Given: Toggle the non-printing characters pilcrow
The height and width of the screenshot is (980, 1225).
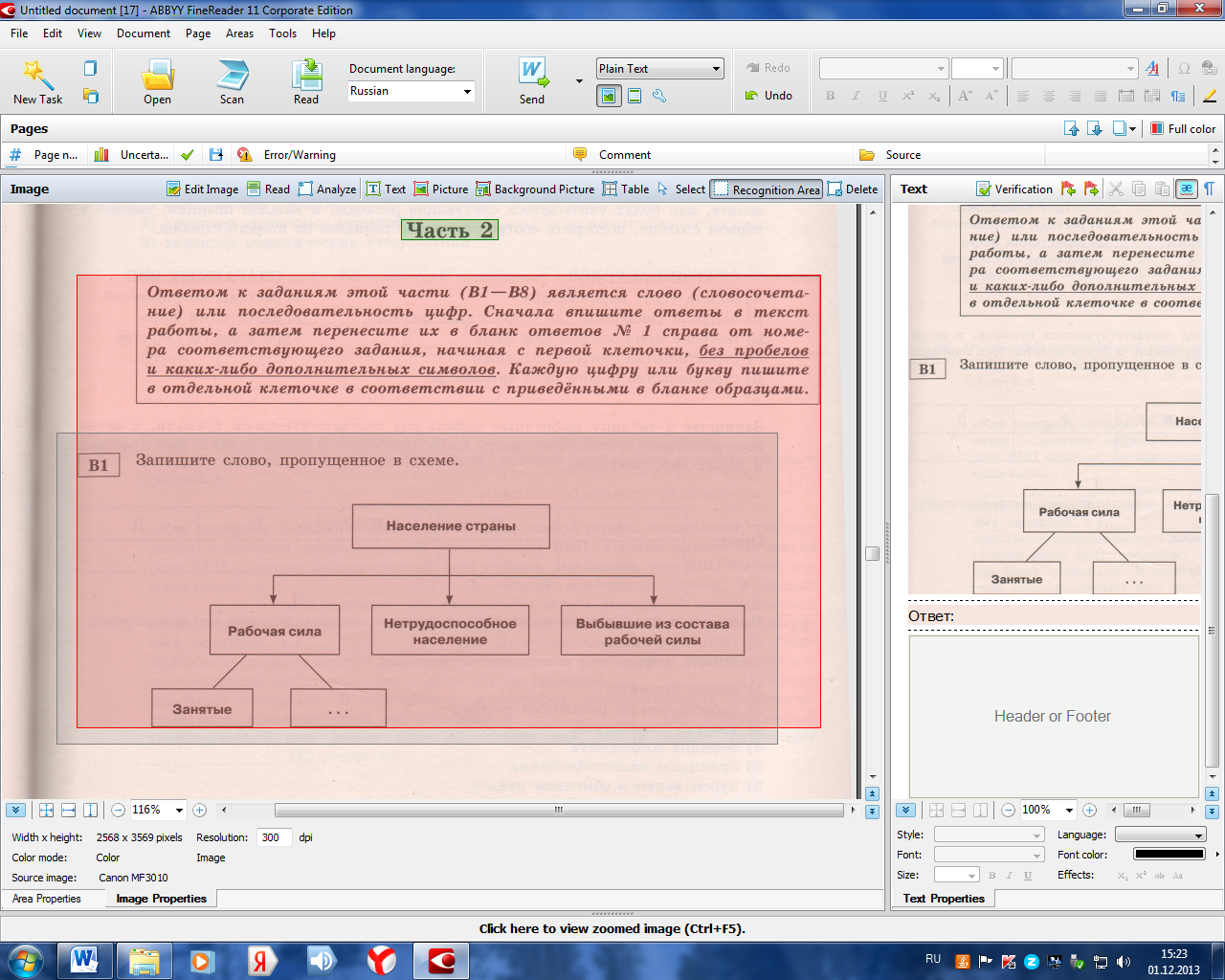Looking at the screenshot, I should [1210, 189].
